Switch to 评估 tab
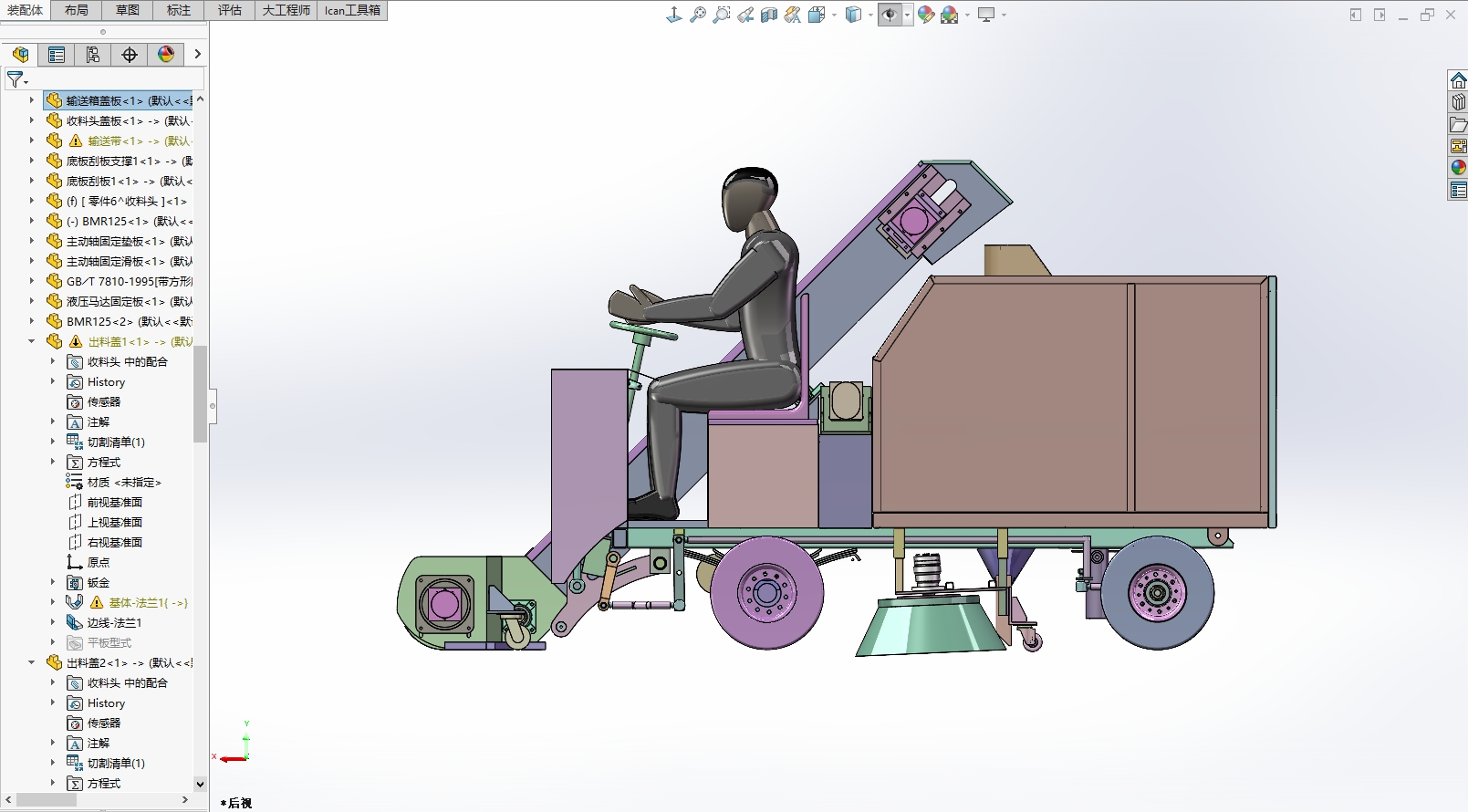The height and width of the screenshot is (812, 1468). [x=230, y=10]
